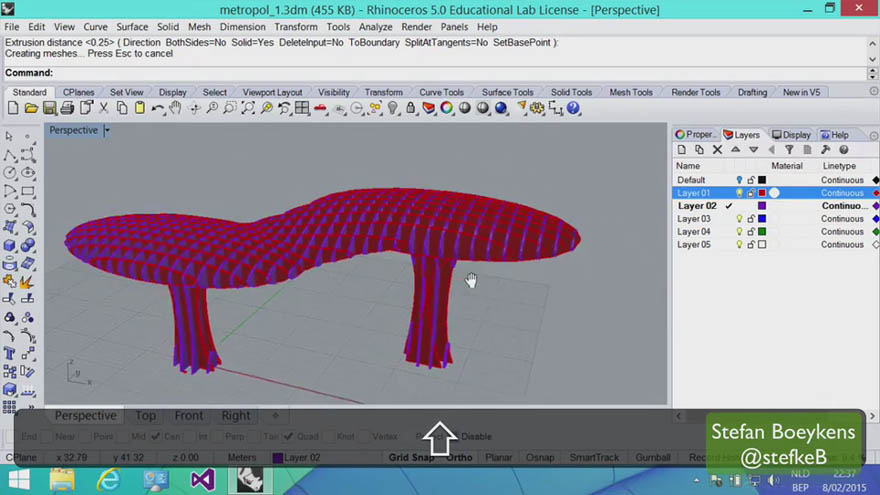880x495 pixels.
Task: Select the Rectangle tool in left sidebar
Action: coord(28,191)
